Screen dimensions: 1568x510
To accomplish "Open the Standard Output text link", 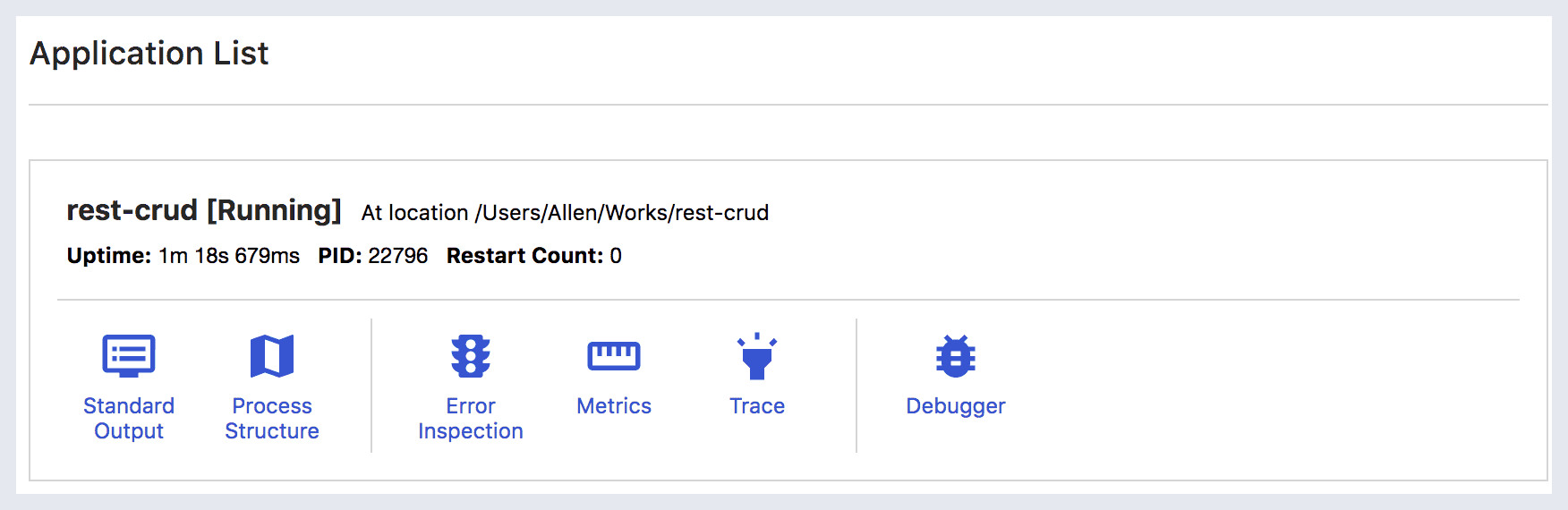I will coord(129,418).
